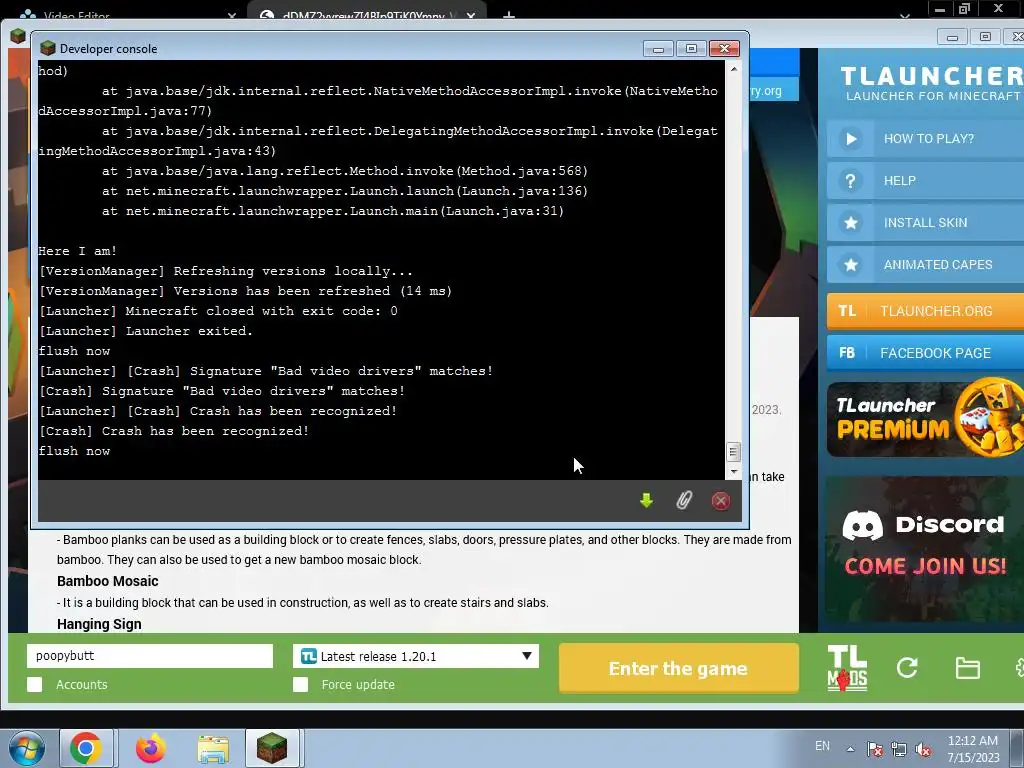Click the browser tab list chevron

coord(904,16)
